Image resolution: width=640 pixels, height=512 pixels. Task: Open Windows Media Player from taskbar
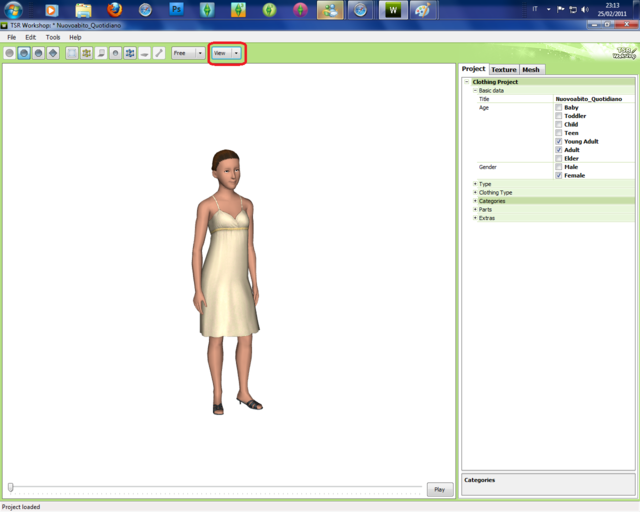pyautogui.click(x=52, y=10)
